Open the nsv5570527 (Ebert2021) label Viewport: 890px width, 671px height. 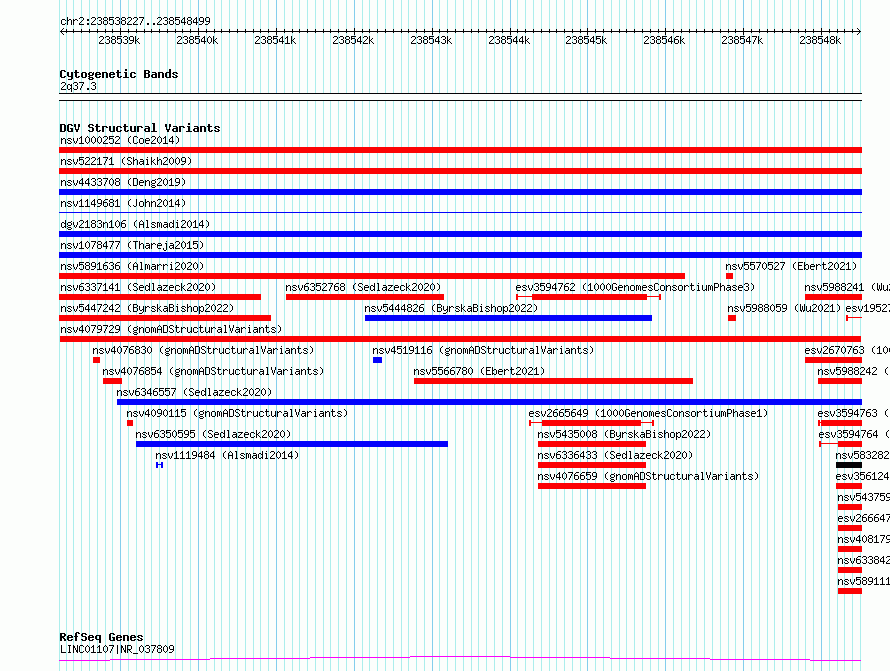(x=791, y=266)
